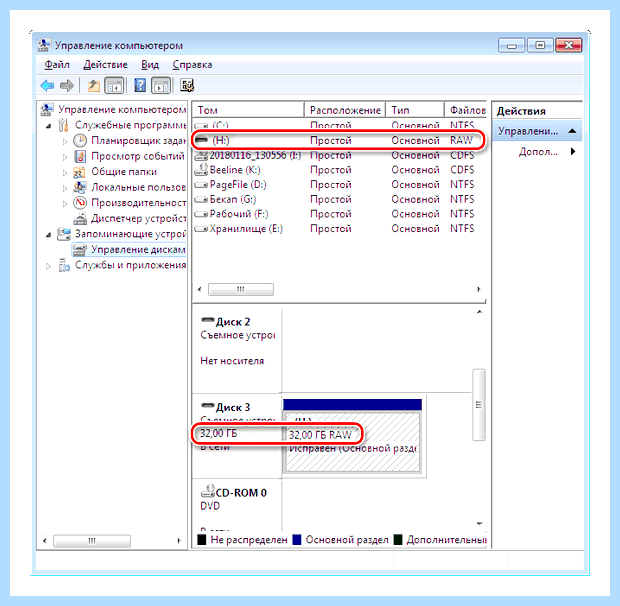Click the Device Manager icon
Viewport: 620px width, 606px height.
tap(80, 218)
